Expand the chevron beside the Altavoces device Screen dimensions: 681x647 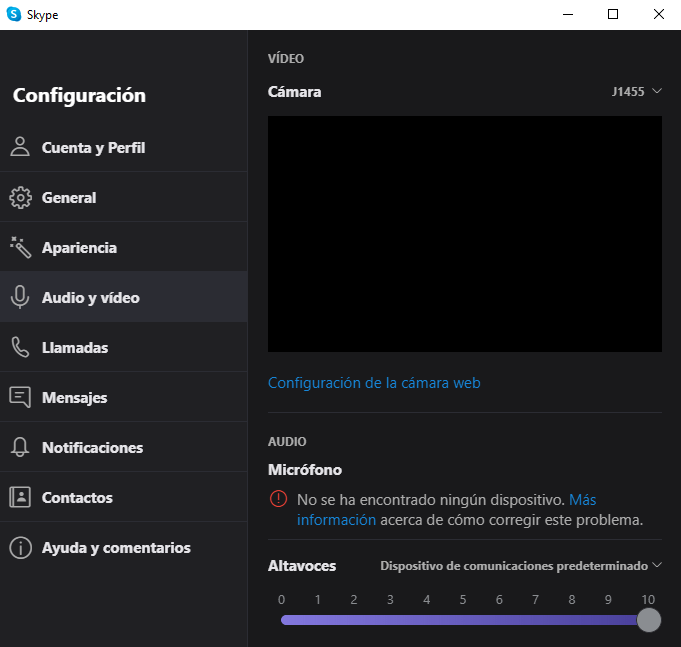657,565
